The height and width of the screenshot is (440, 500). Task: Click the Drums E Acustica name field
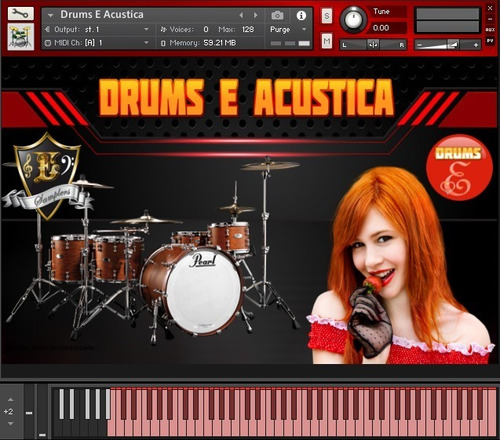102,15
